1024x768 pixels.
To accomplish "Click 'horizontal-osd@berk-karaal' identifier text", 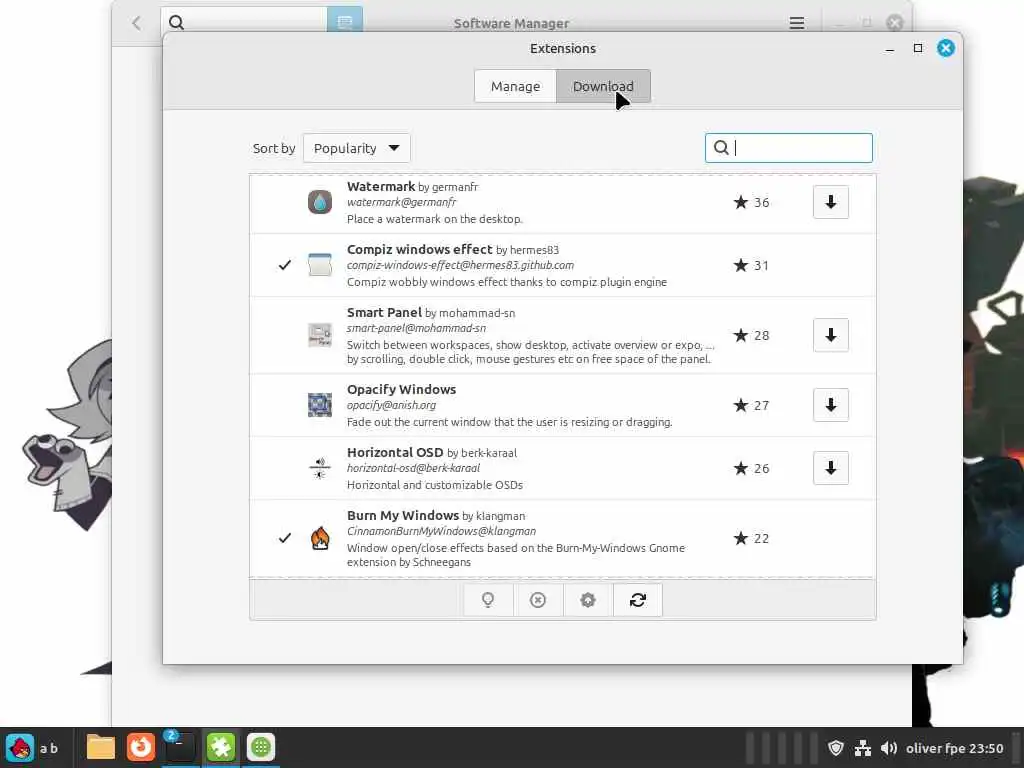I will click(x=413, y=468).
